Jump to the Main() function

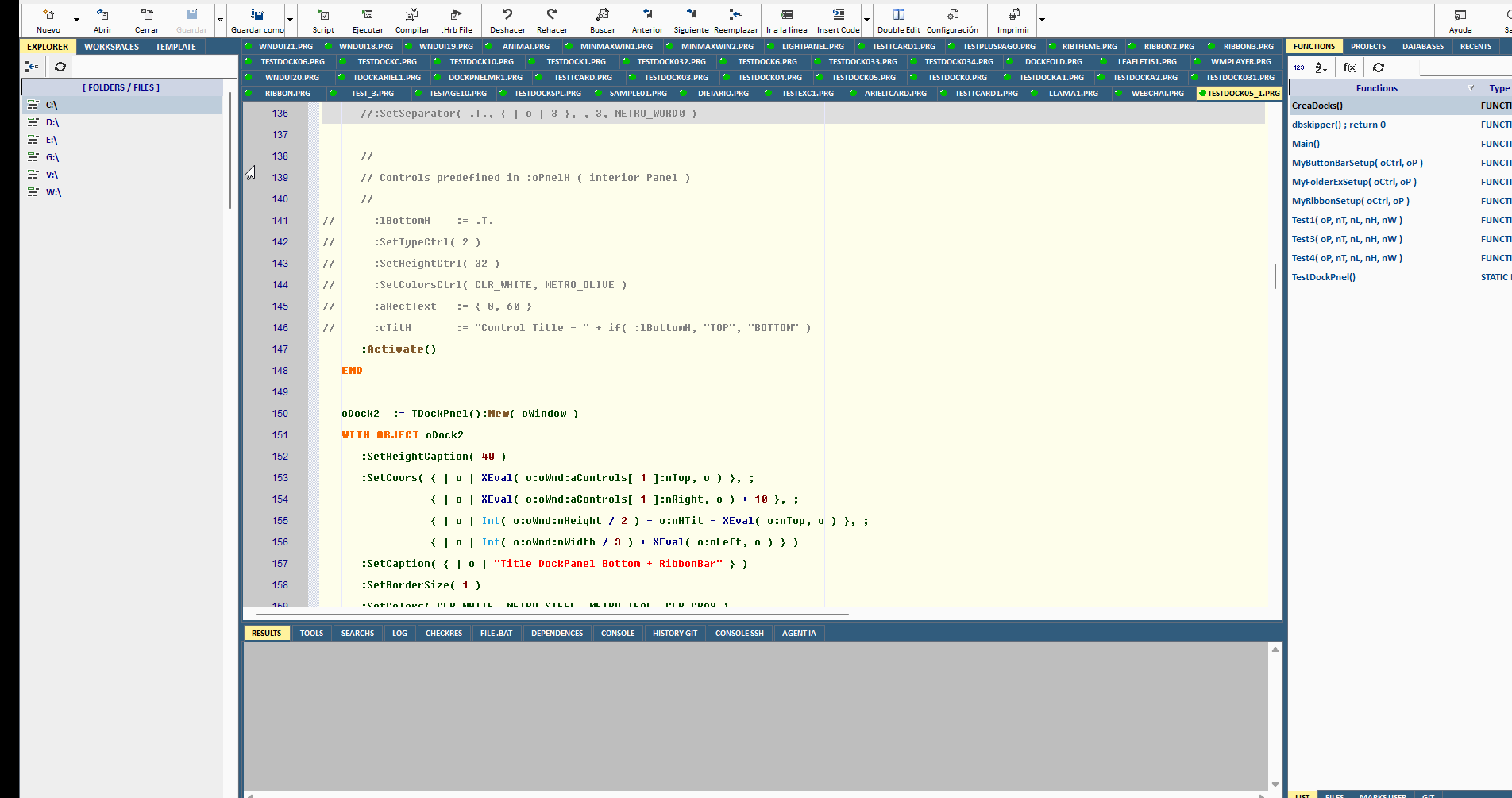pos(1306,144)
